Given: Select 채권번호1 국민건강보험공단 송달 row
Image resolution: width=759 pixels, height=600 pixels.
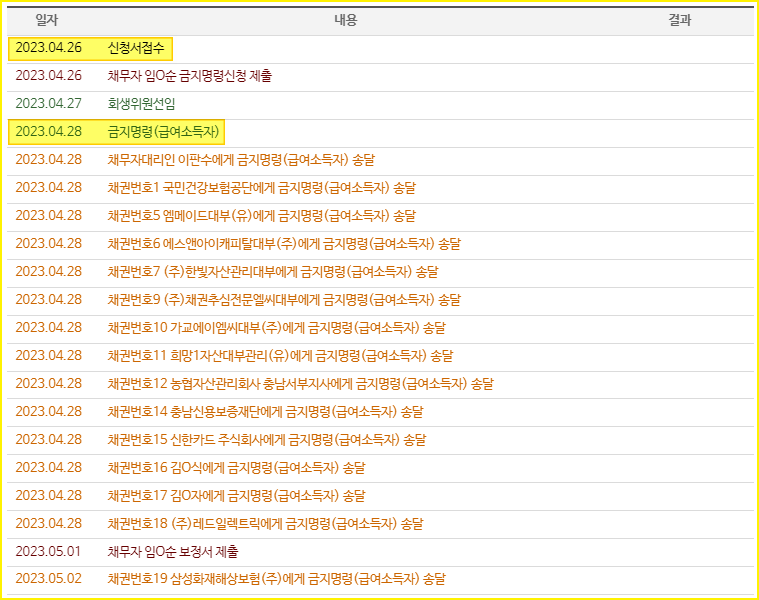Looking at the screenshot, I should [380, 188].
